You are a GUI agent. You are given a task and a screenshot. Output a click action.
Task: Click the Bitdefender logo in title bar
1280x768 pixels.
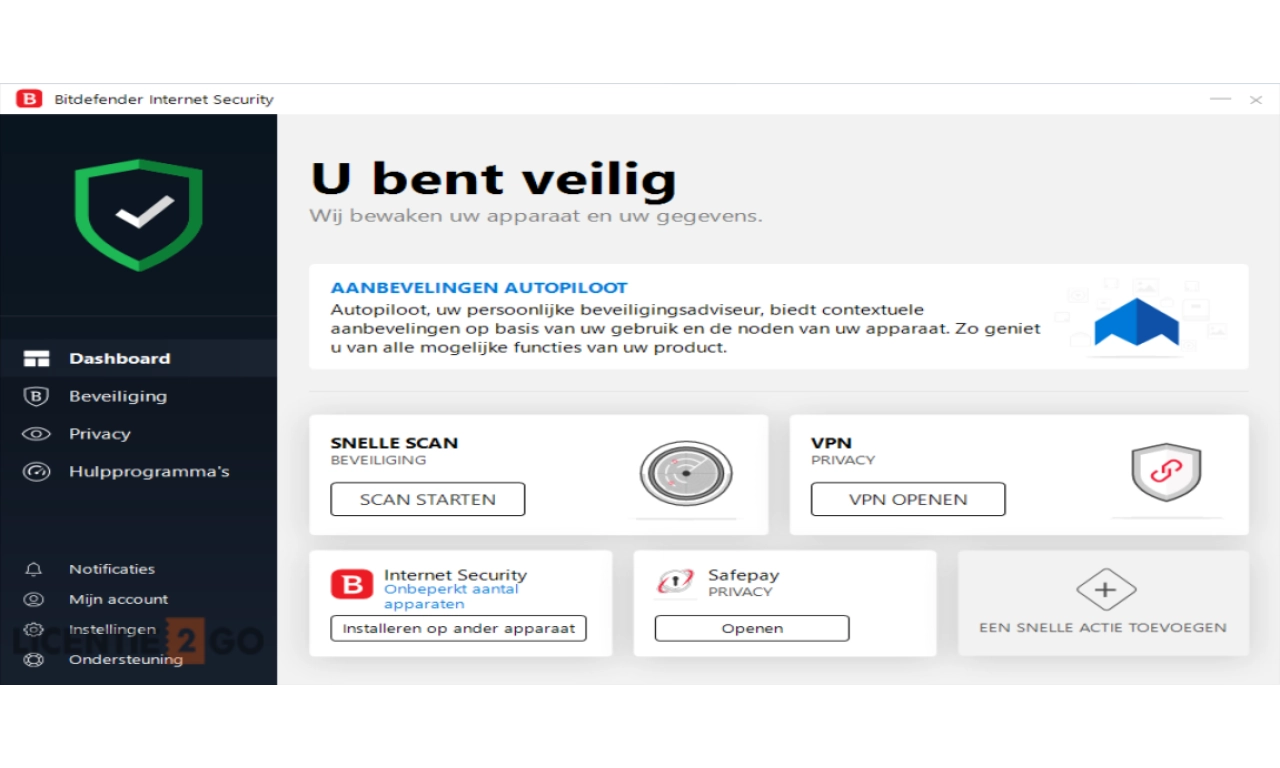(29, 99)
